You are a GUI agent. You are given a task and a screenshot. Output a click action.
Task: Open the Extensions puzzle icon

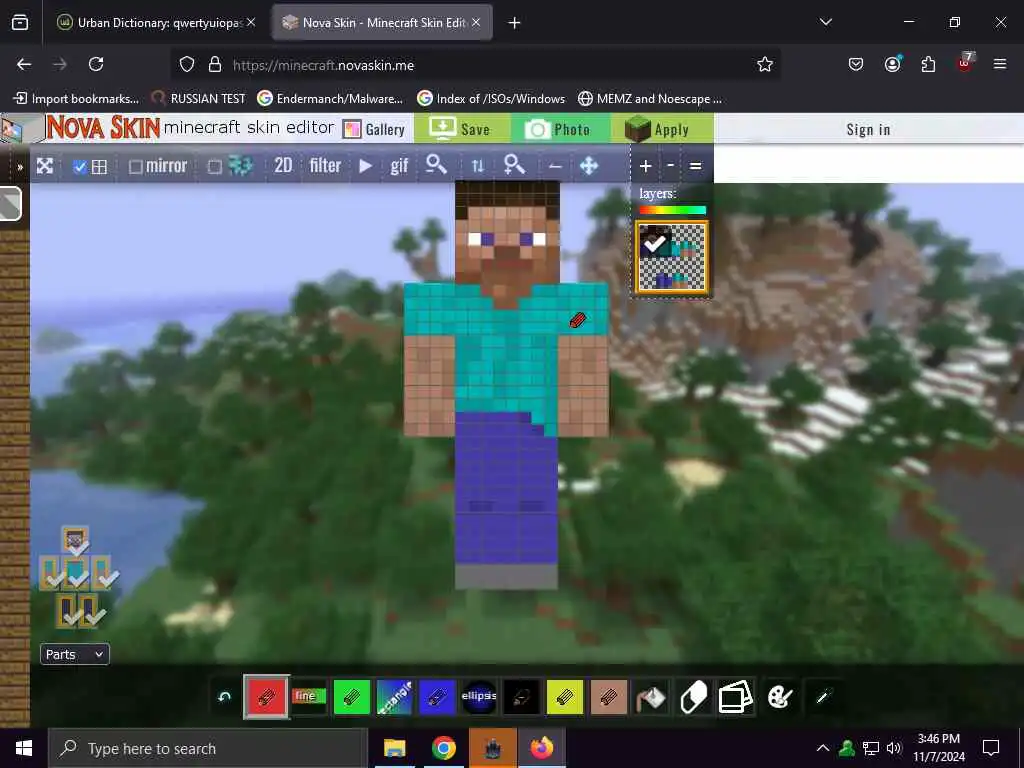pyautogui.click(x=928, y=64)
